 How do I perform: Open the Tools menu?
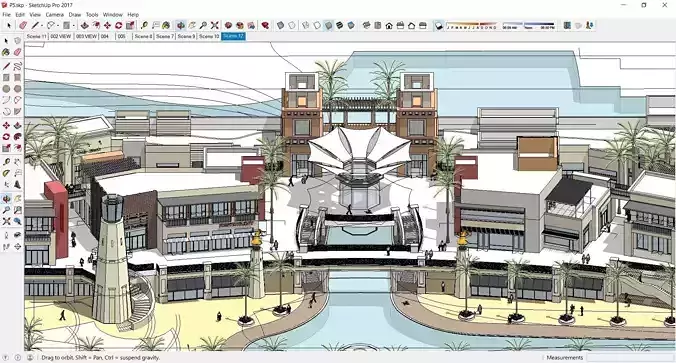point(92,15)
